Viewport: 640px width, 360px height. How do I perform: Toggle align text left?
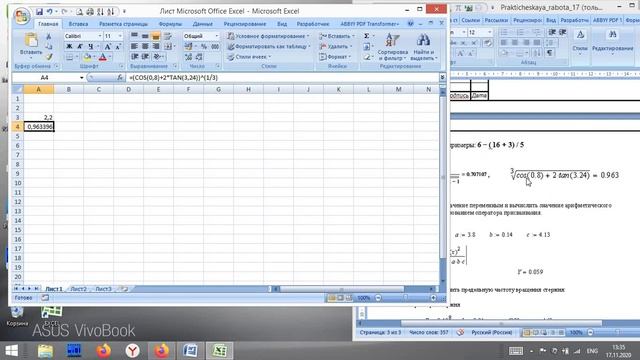(x=134, y=47)
